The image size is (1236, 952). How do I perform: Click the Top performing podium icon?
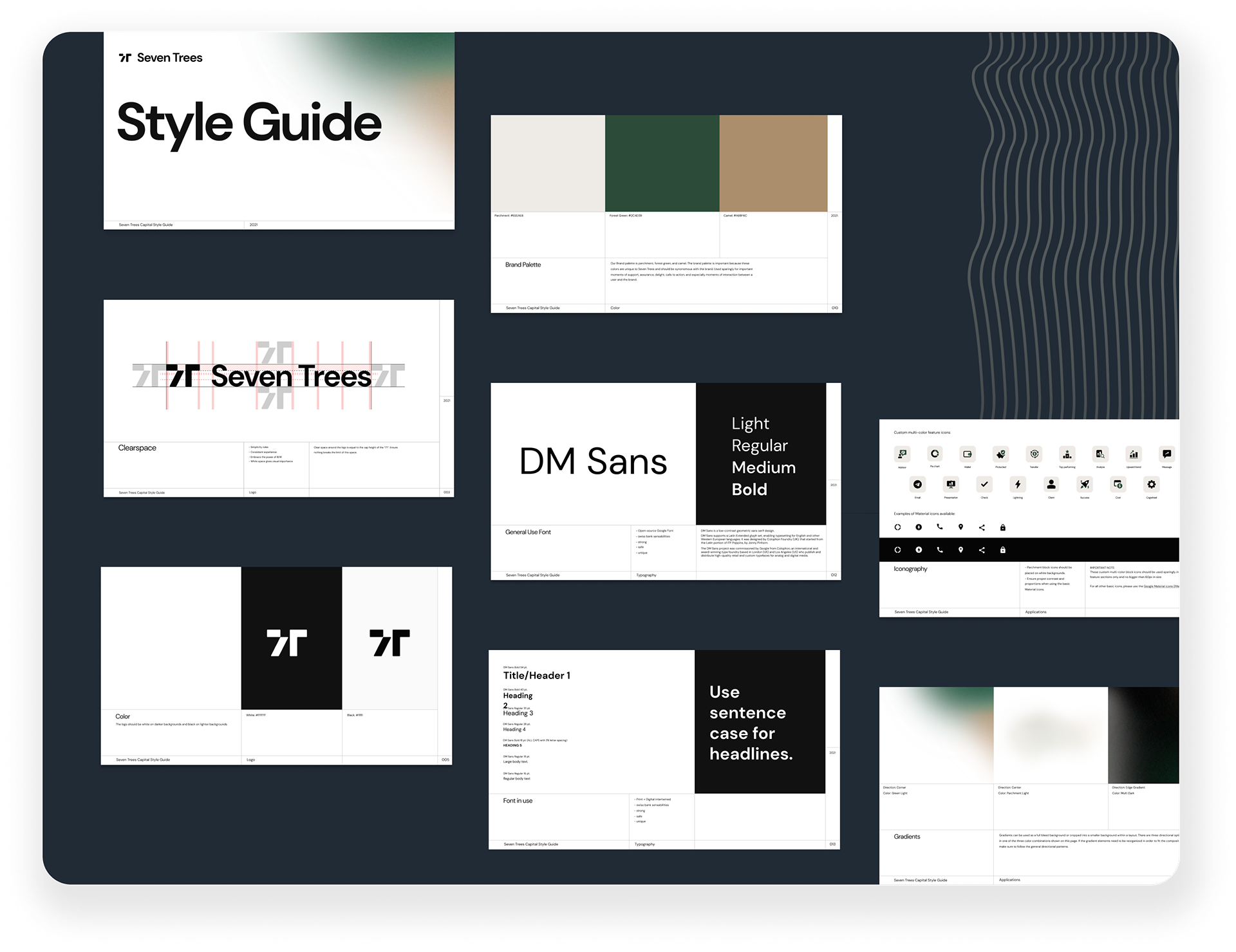coord(1067,454)
